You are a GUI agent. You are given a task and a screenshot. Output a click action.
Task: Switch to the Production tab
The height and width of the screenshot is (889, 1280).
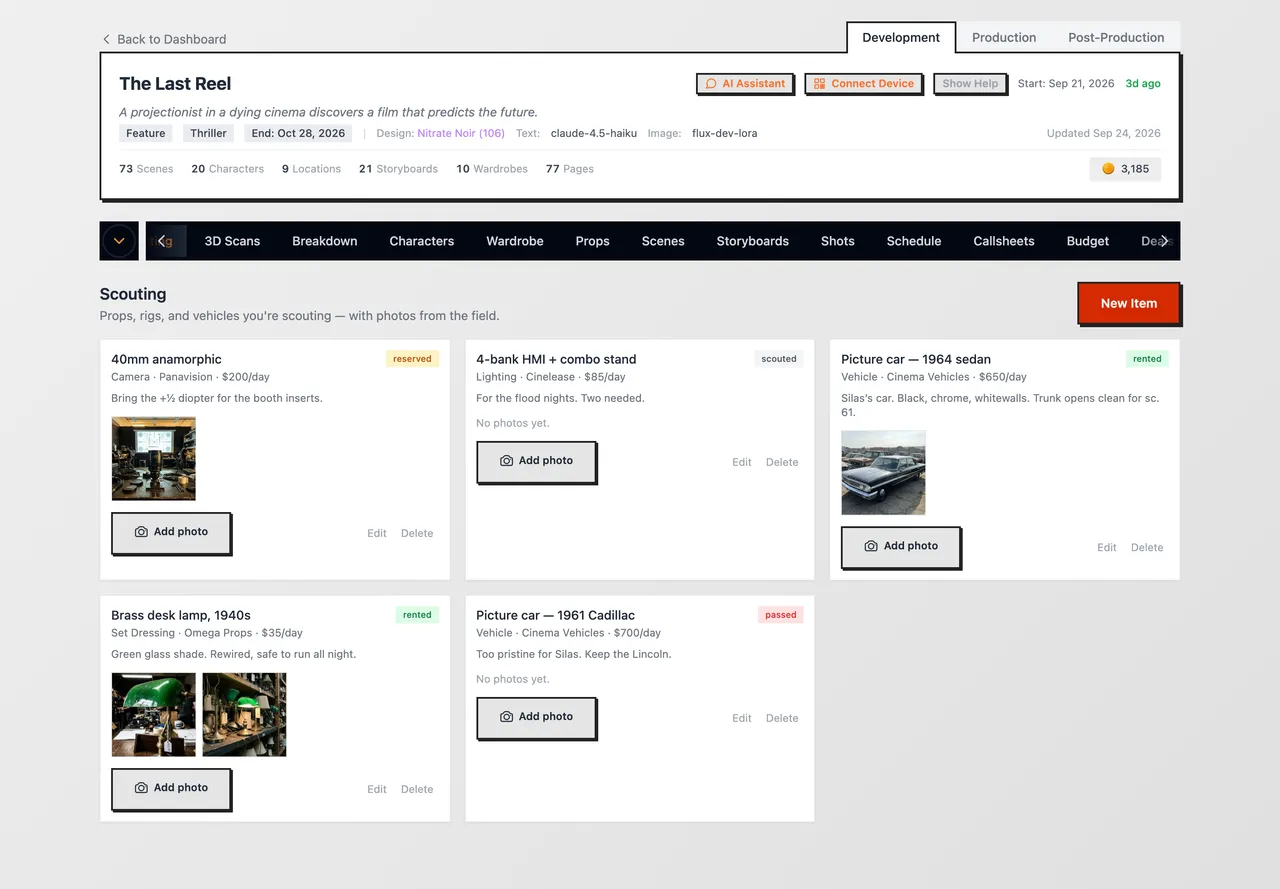(x=1004, y=37)
